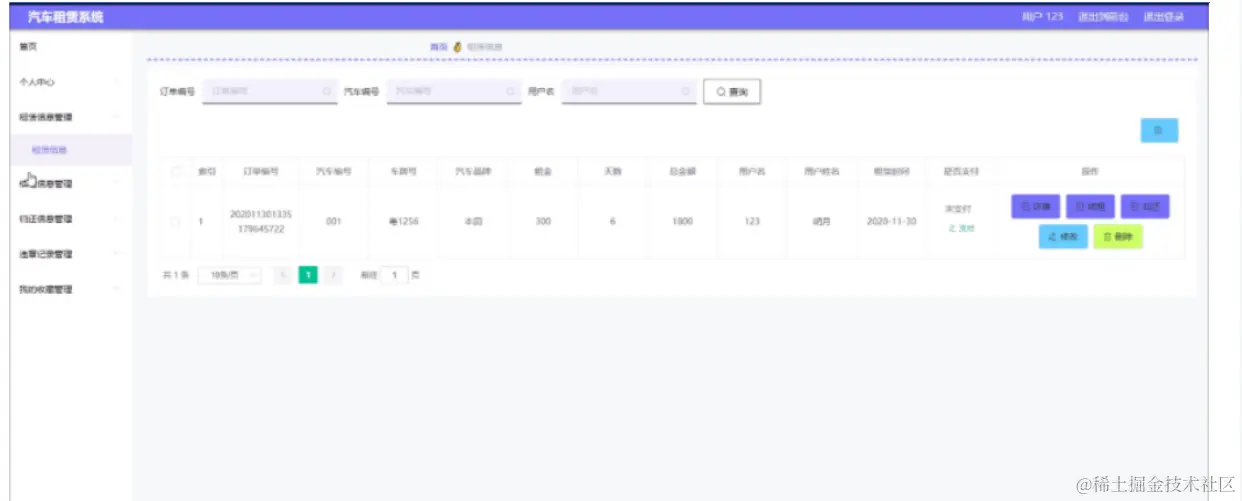Select the 租赁信息 submenu item
1242x501 pixels.
click(x=70, y=150)
